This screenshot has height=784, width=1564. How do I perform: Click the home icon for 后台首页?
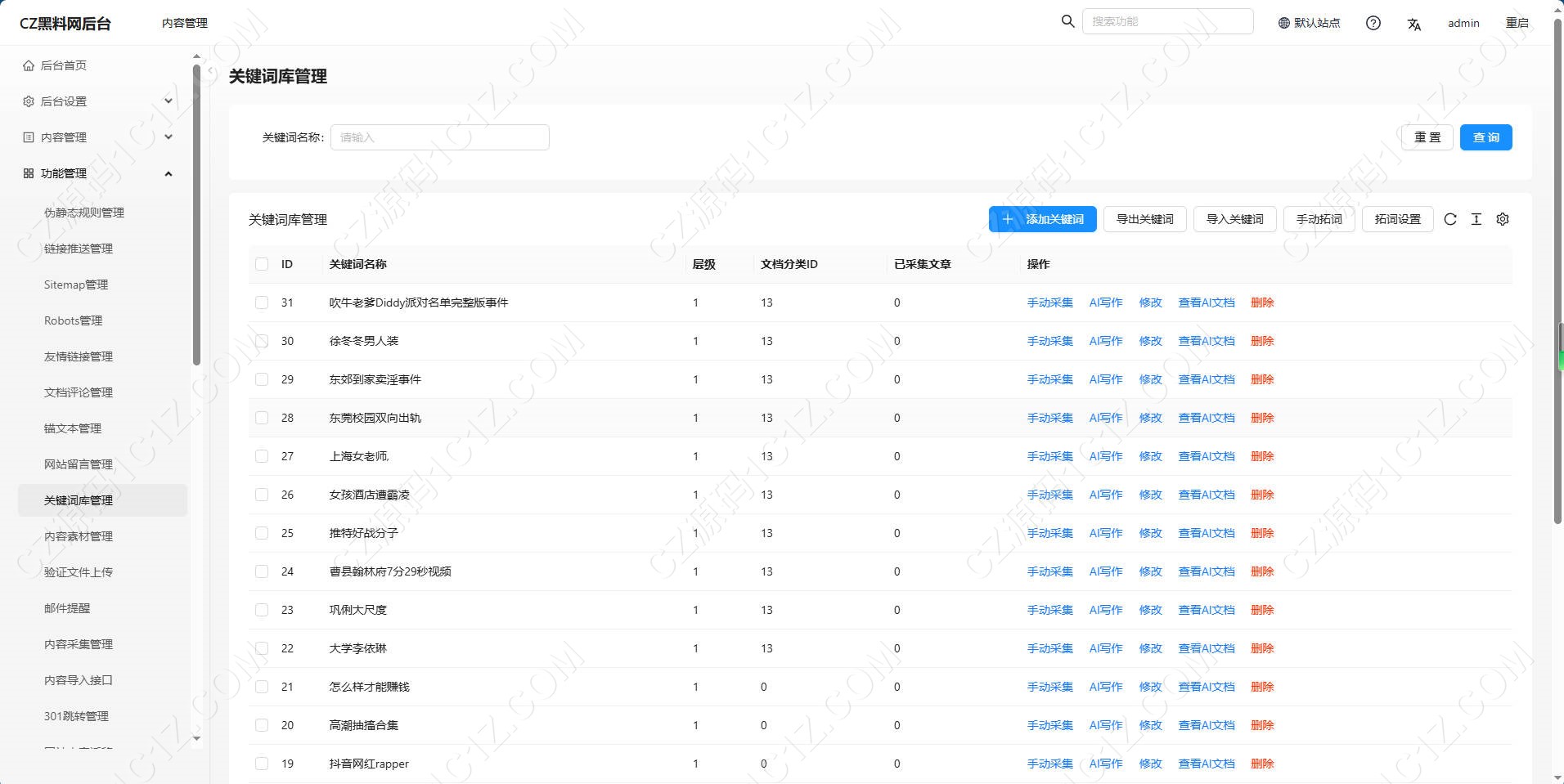coord(29,65)
